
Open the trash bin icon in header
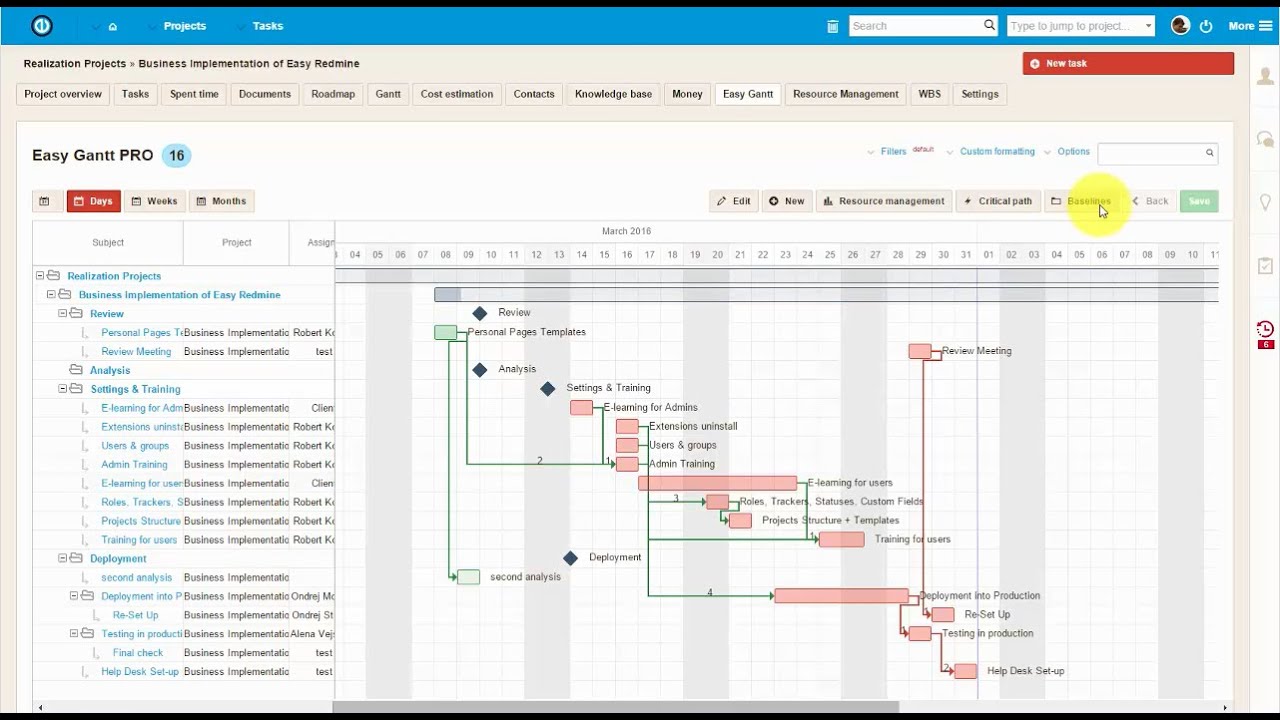(833, 26)
